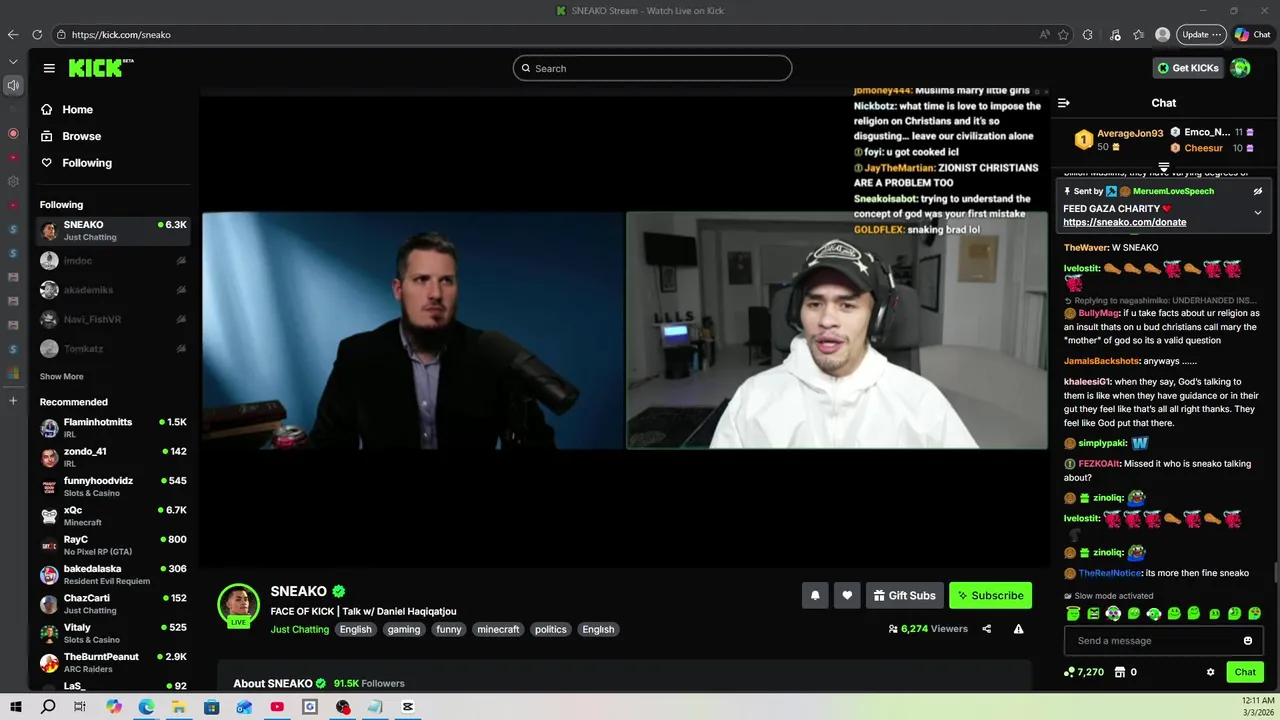Viewport: 1280px width, 720px height.
Task: Open xQc channel in recommended
Action: (114, 516)
